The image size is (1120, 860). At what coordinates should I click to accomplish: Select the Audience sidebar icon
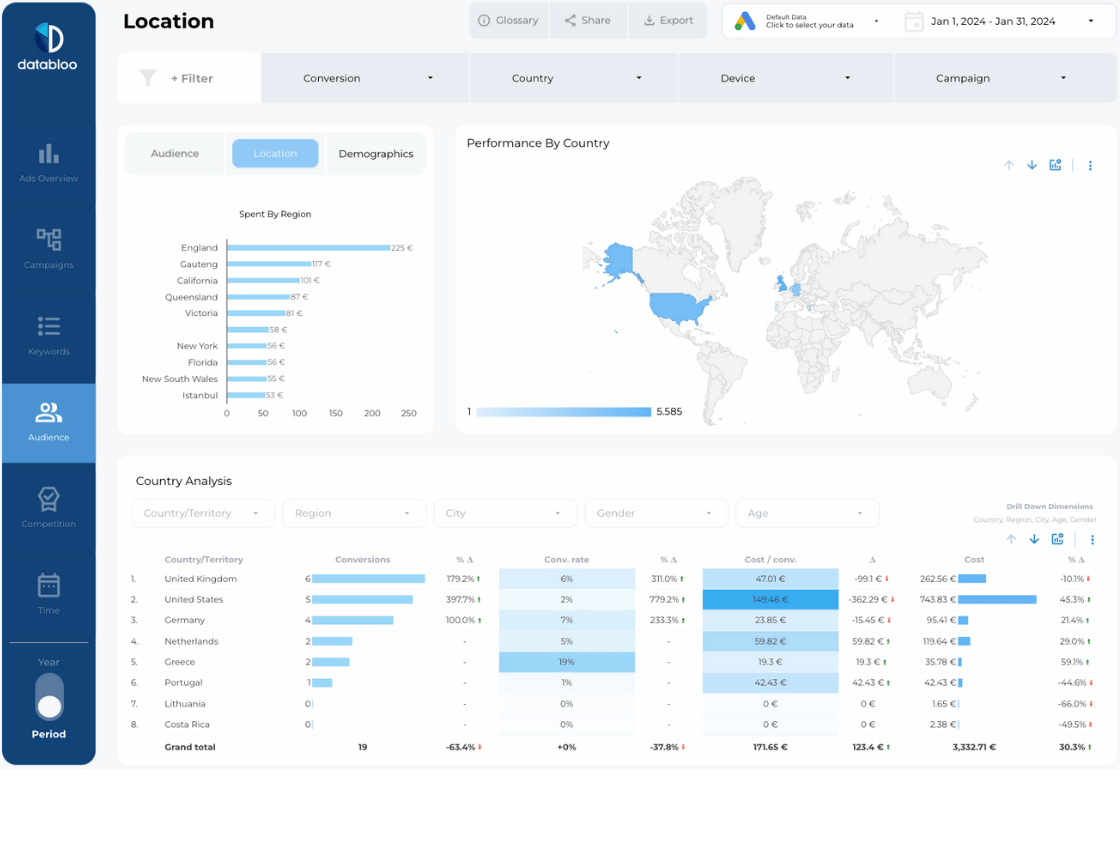[x=48, y=420]
